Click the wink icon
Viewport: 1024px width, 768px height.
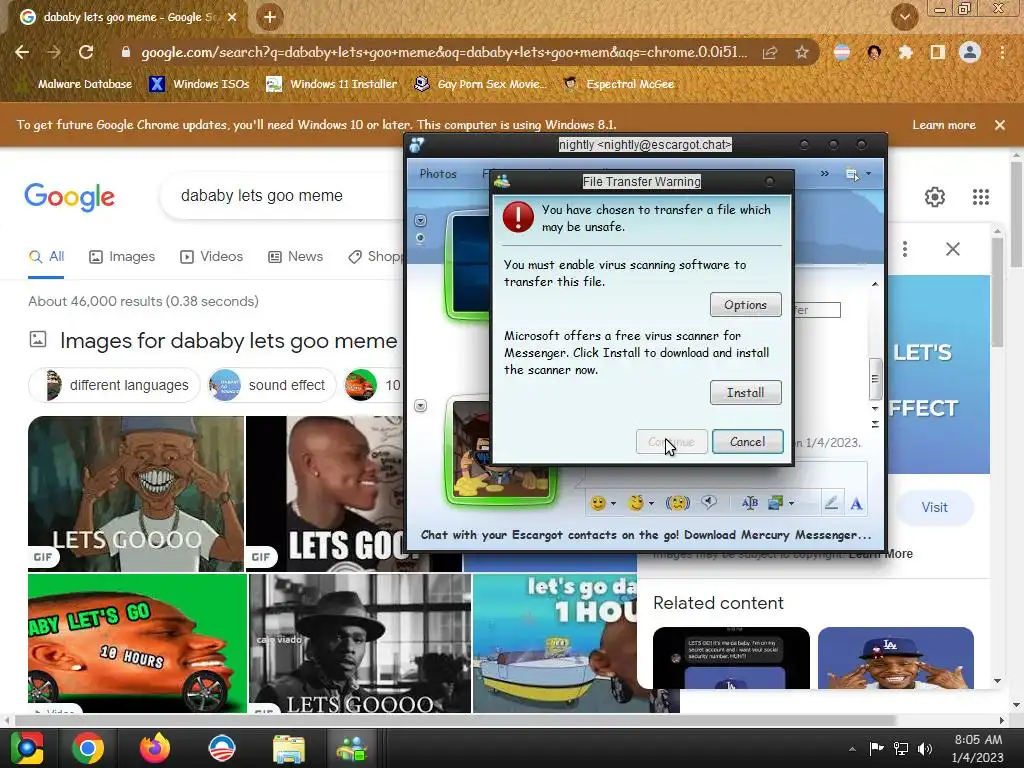(x=636, y=503)
